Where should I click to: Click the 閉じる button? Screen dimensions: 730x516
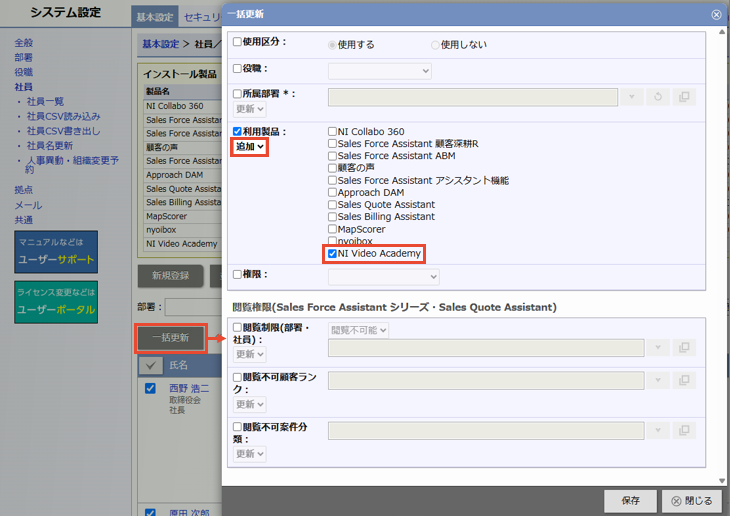(x=692, y=501)
